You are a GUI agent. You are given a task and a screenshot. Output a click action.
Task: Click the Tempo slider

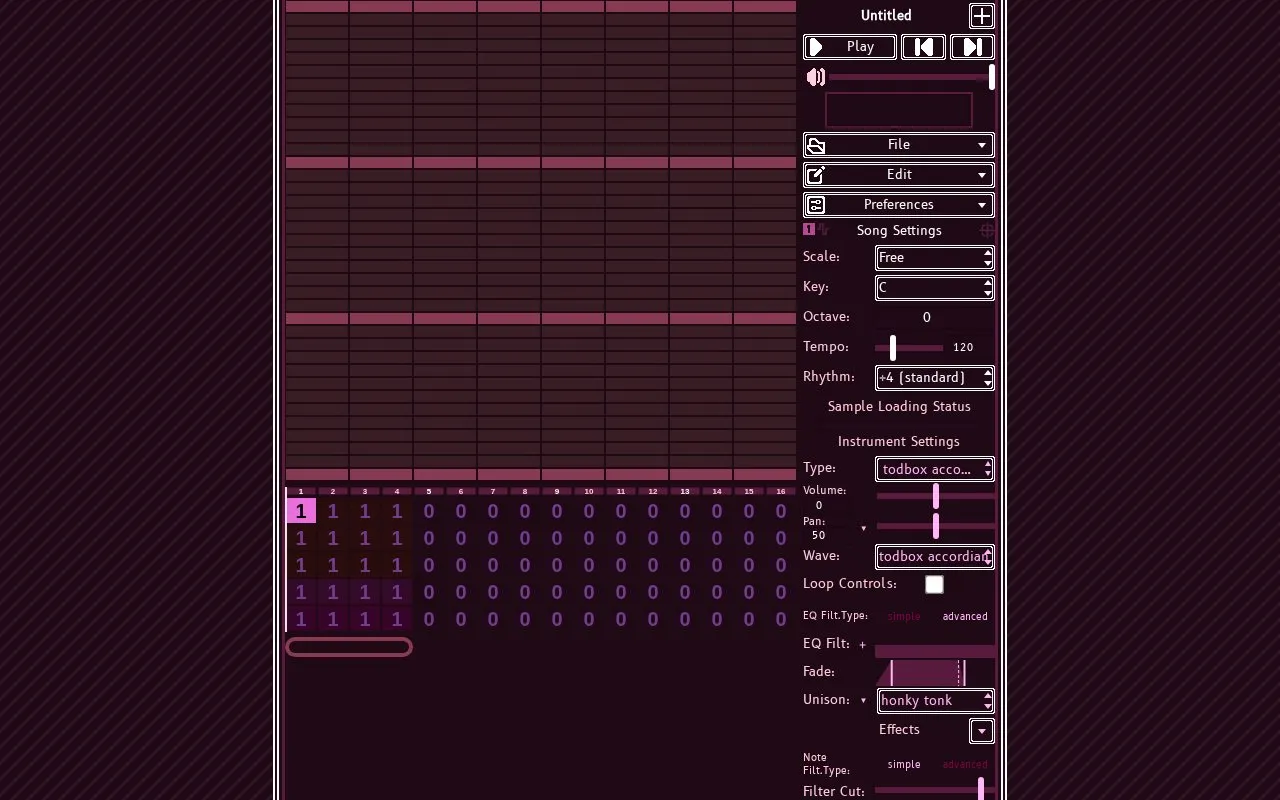point(909,347)
